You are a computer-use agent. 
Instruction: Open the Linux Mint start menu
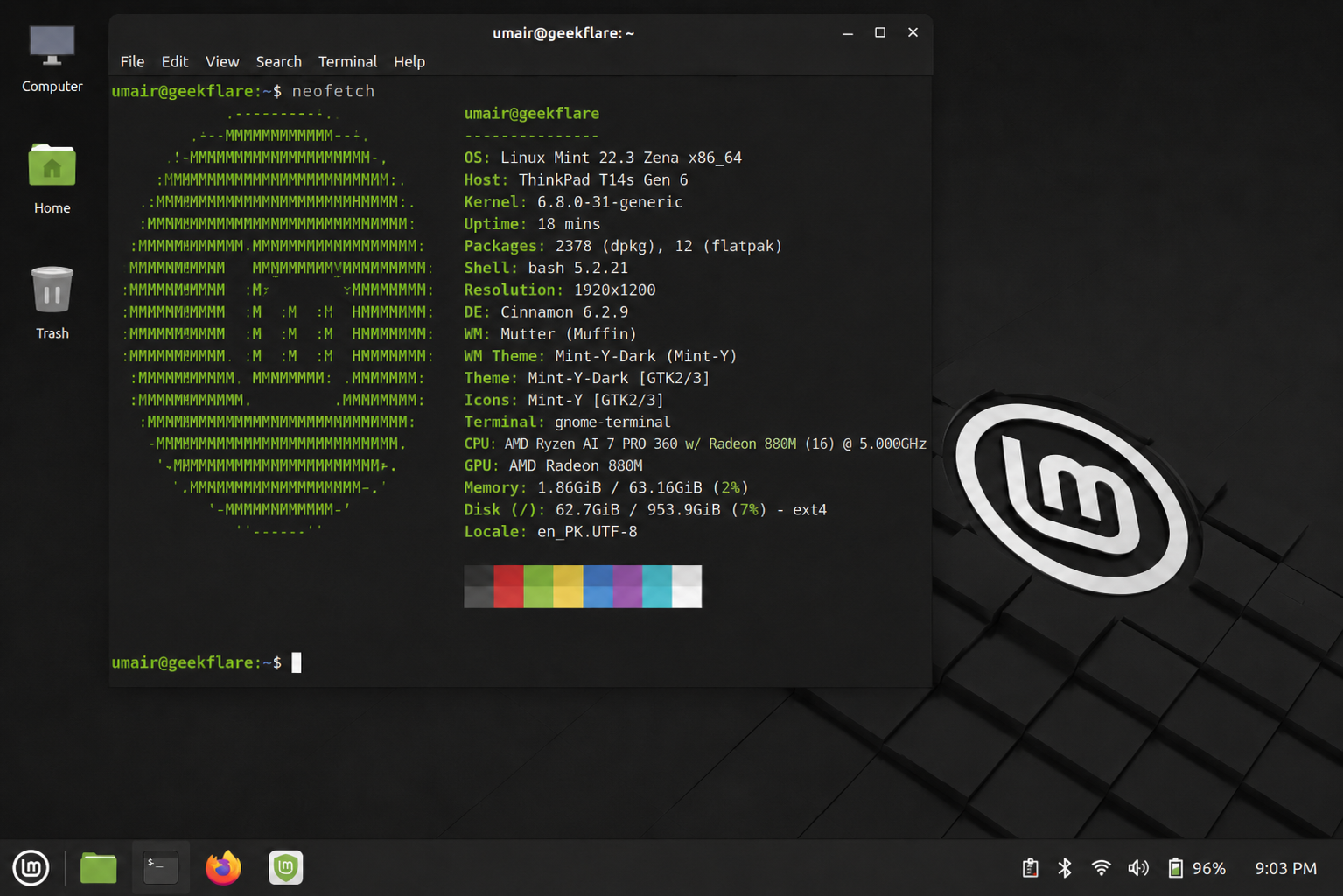pyautogui.click(x=31, y=868)
